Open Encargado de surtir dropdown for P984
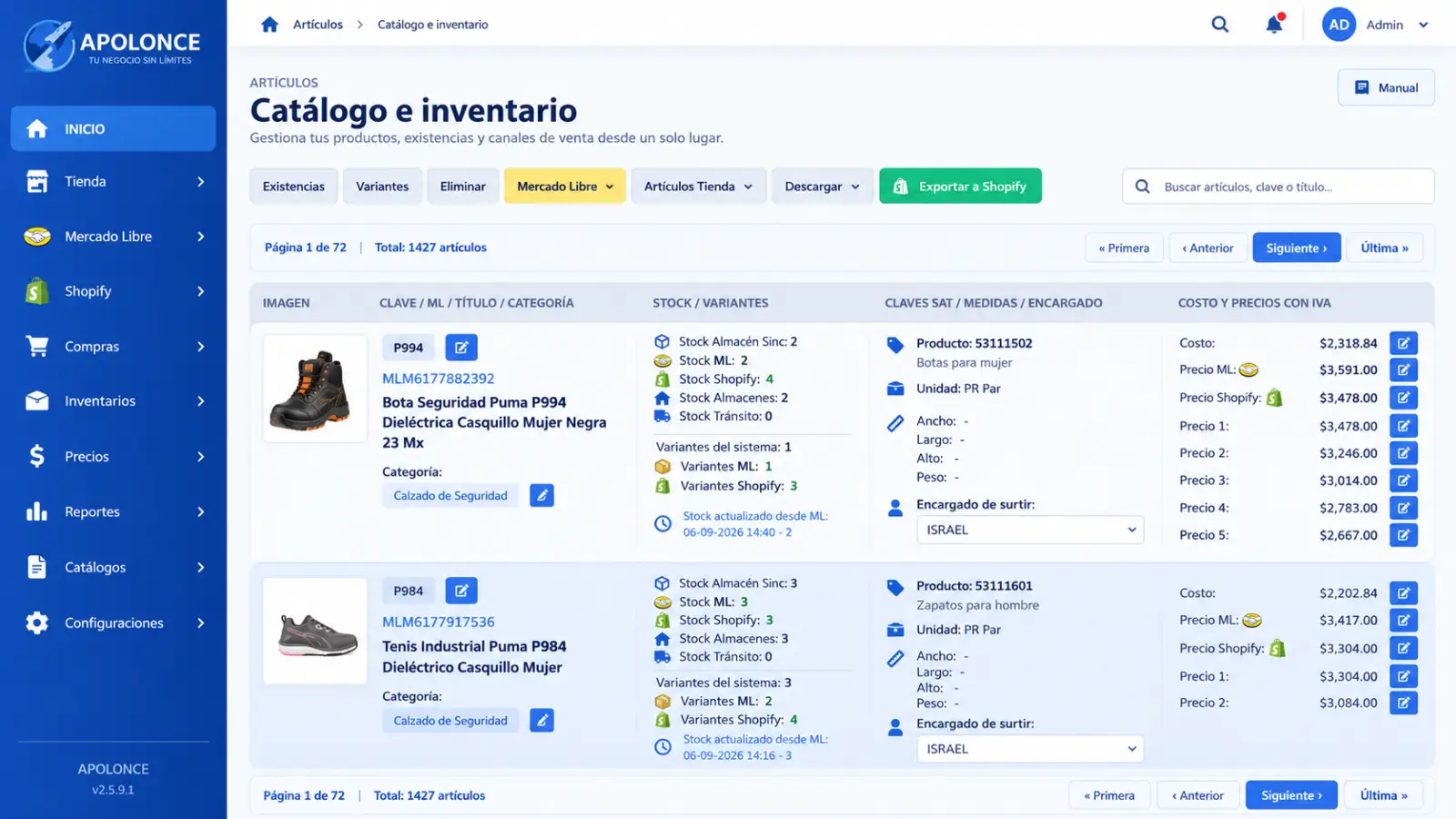The image size is (1456, 819). [1029, 749]
